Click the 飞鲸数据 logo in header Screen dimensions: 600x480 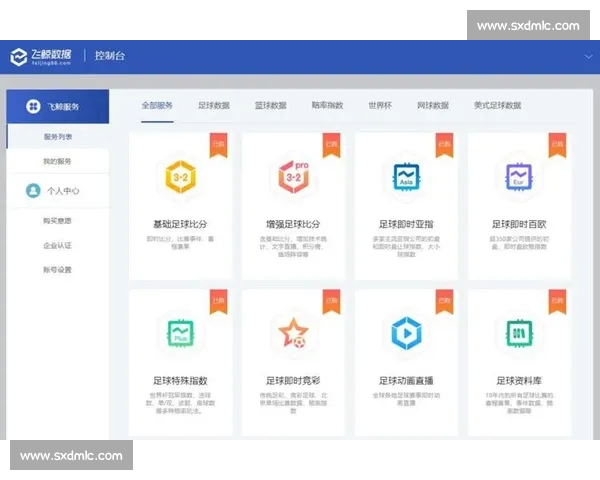point(41,57)
